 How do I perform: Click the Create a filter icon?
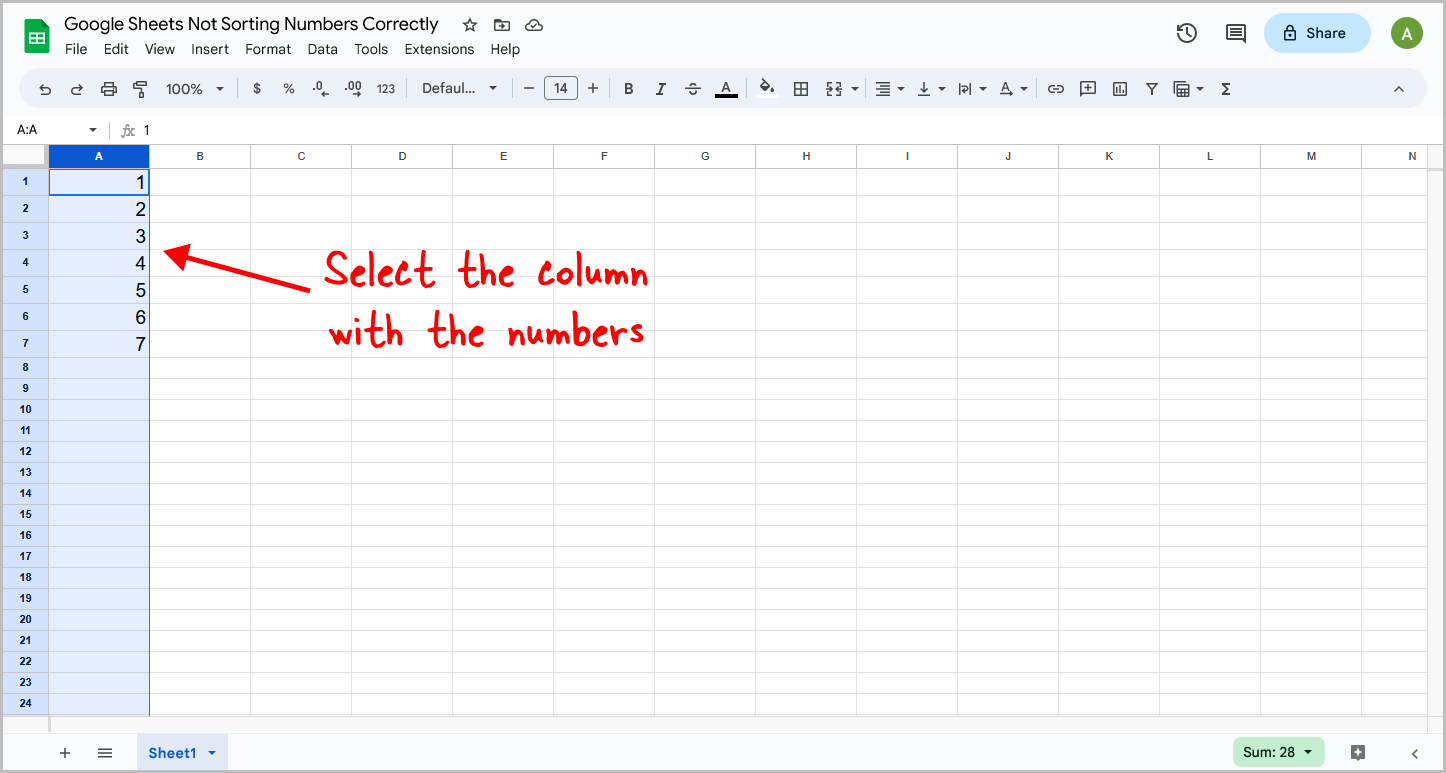click(x=1152, y=89)
